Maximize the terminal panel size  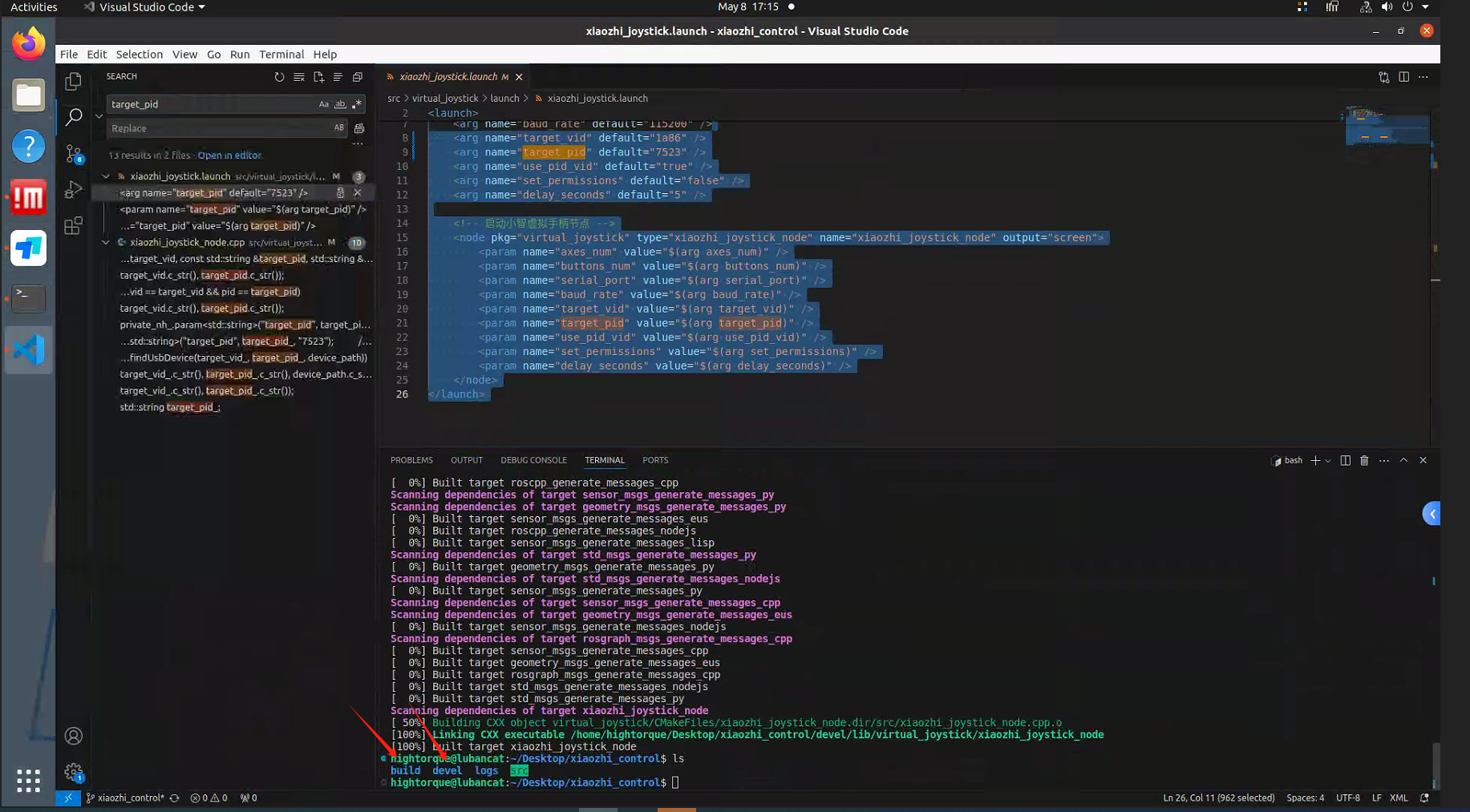click(1403, 460)
